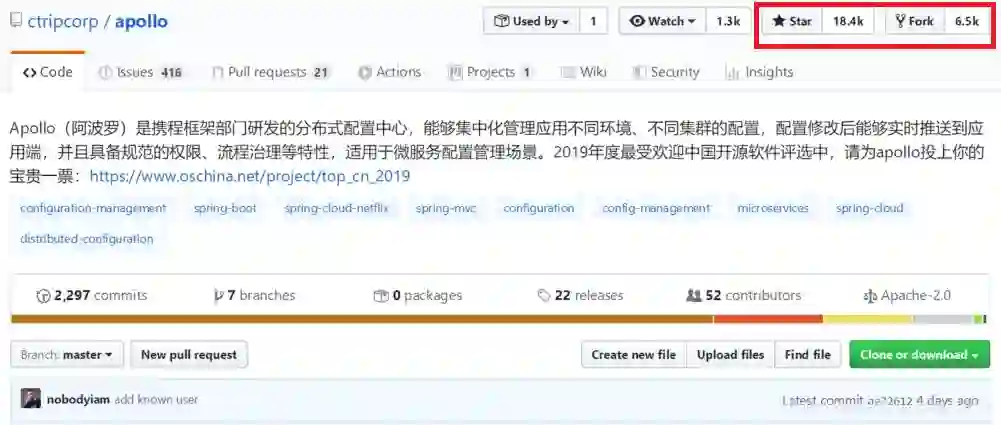
Task: Select the configuration topic tag
Action: [x=539, y=208]
